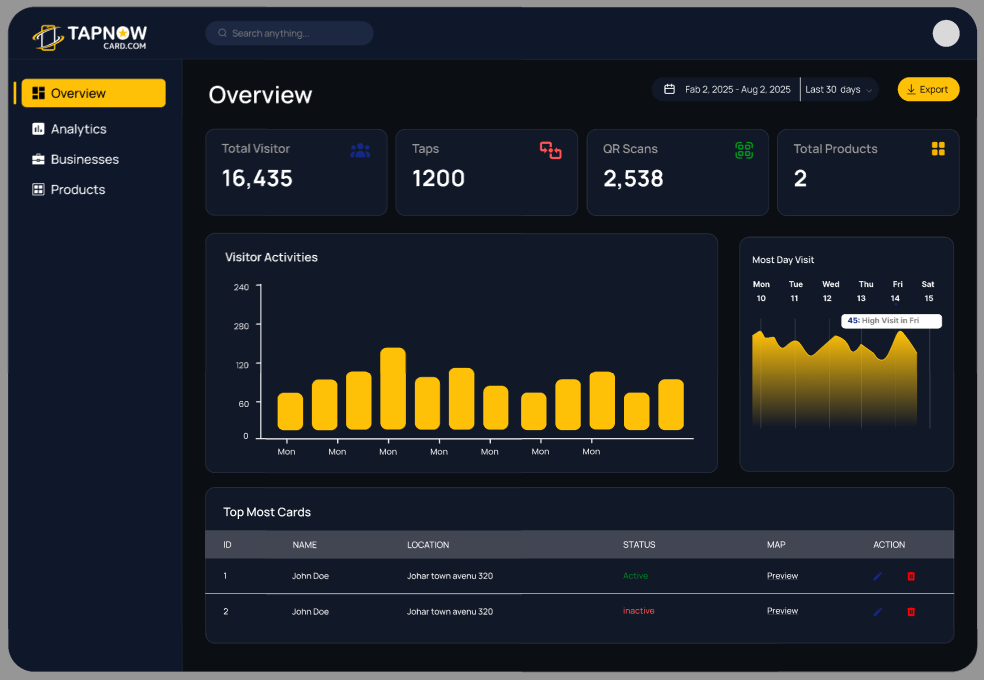
Task: Open the Last 30 days dropdown
Action: pyautogui.click(x=838, y=89)
